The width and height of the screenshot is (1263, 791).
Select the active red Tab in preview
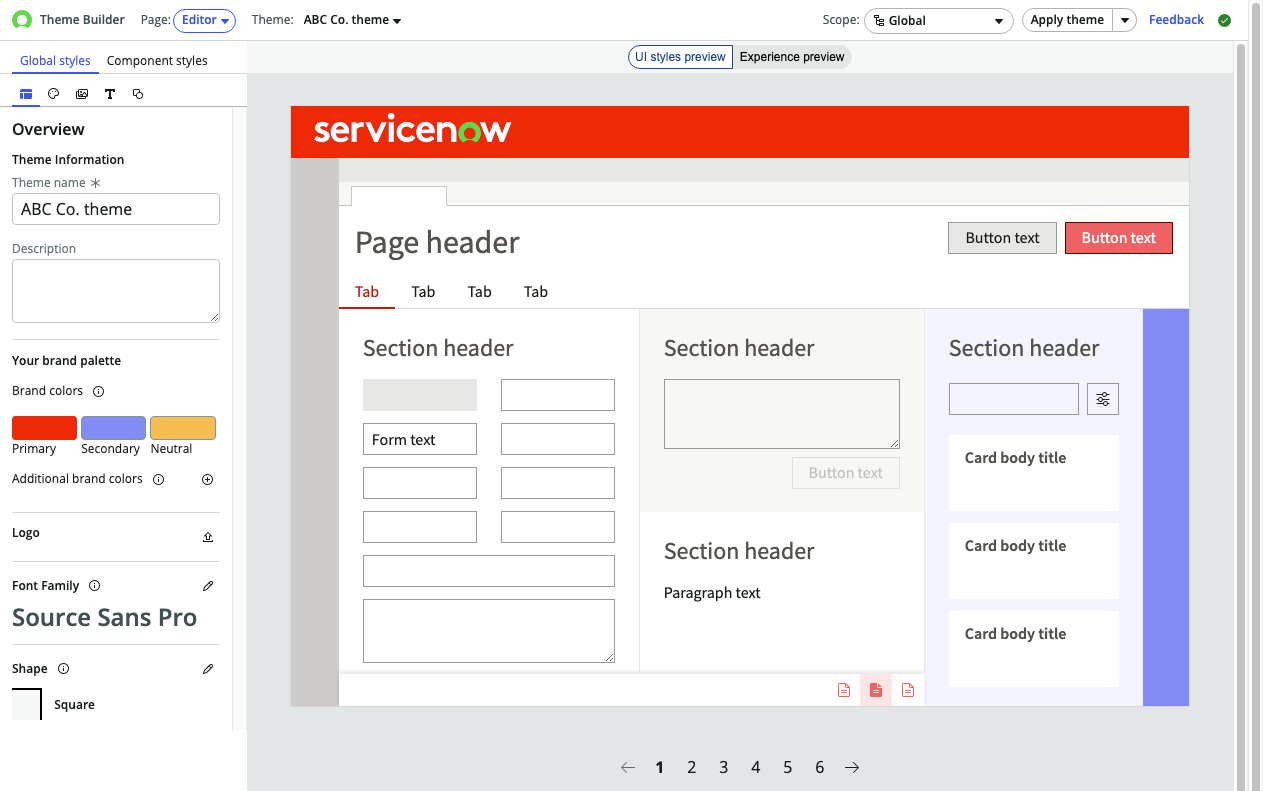pyautogui.click(x=367, y=292)
